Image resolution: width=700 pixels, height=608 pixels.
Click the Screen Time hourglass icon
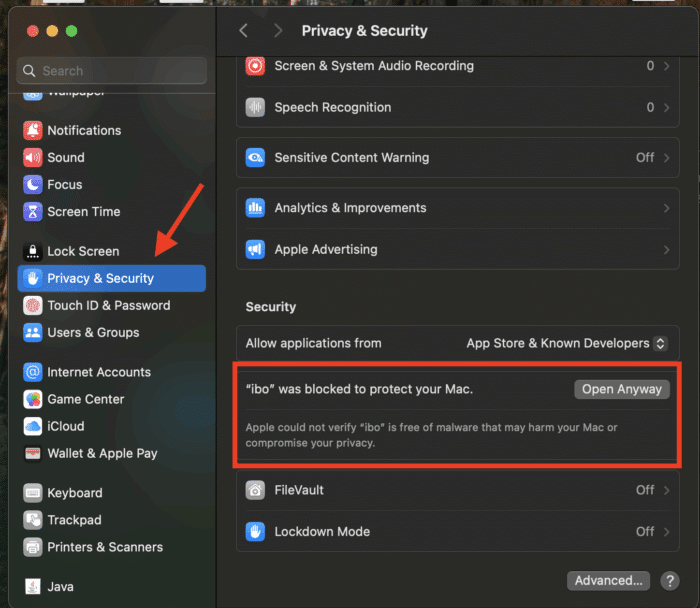click(x=33, y=212)
